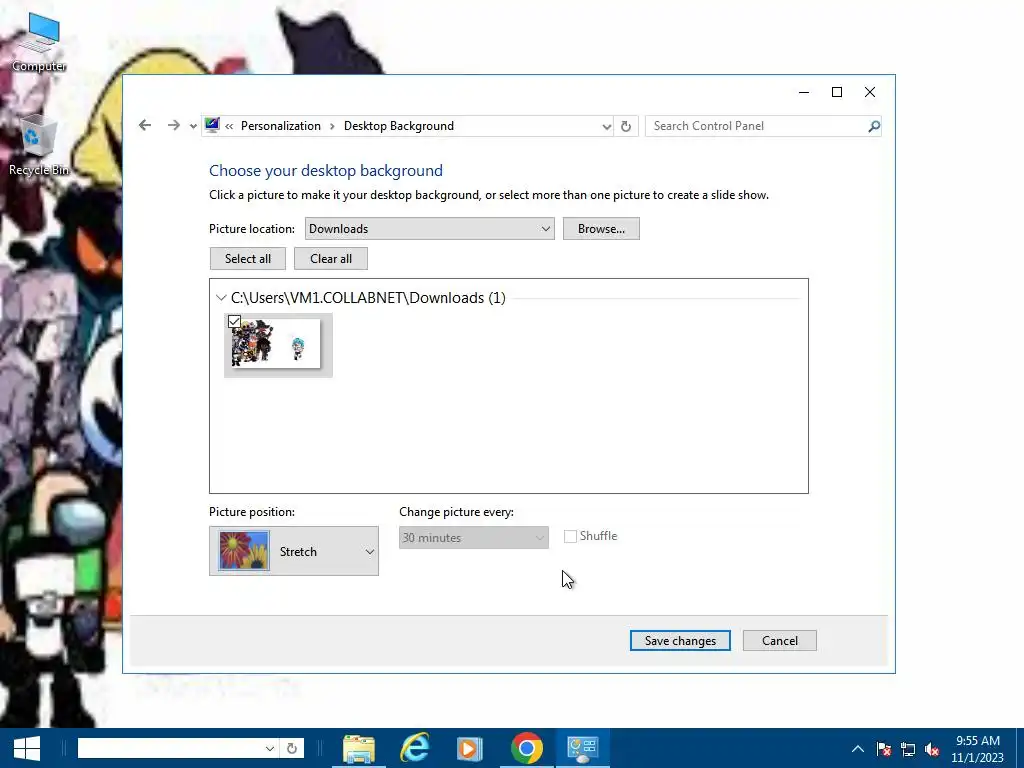Open the Change picture every dropdown
The width and height of the screenshot is (1024, 768).
[473, 537]
